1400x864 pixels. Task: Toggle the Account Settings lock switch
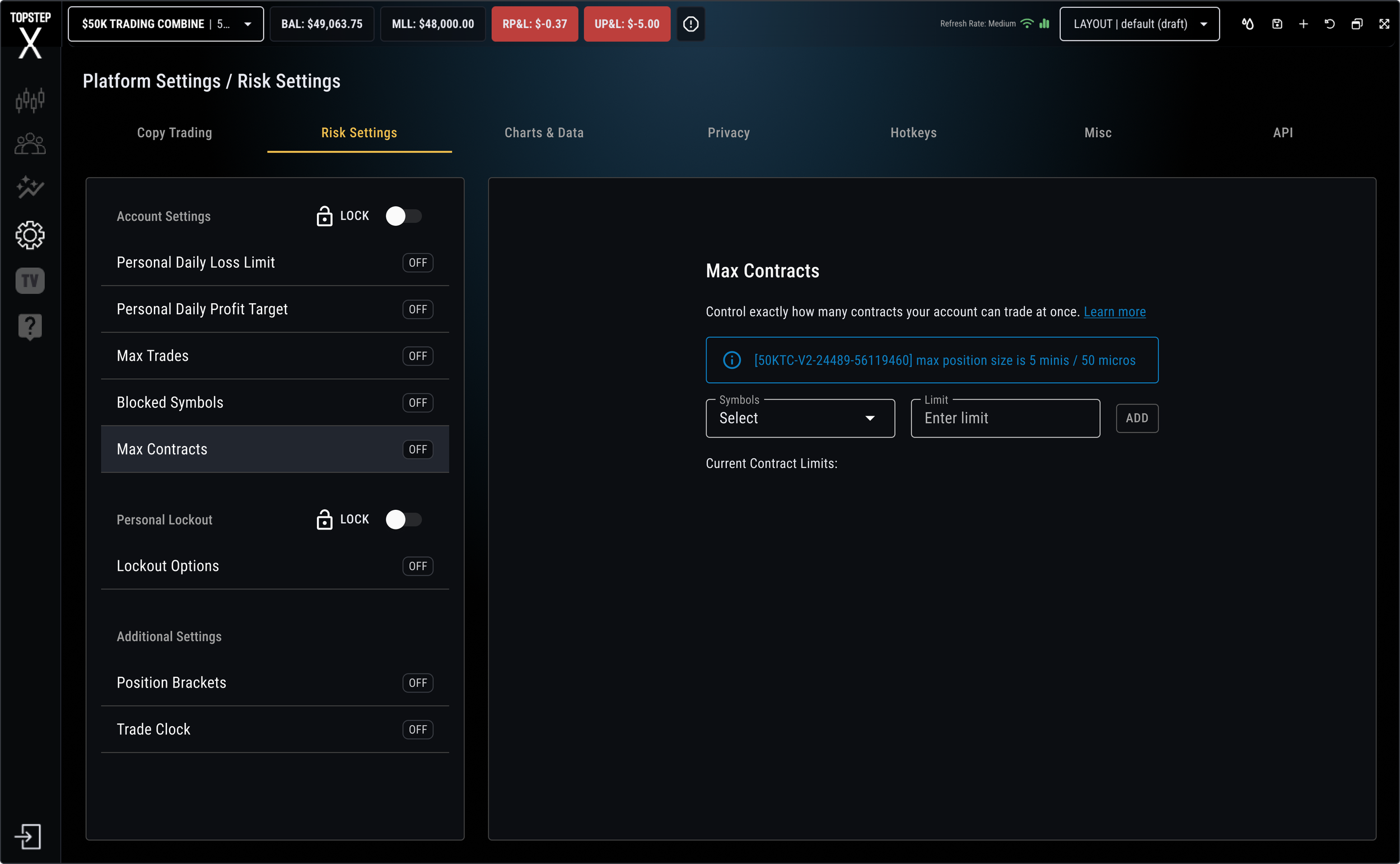(x=404, y=216)
